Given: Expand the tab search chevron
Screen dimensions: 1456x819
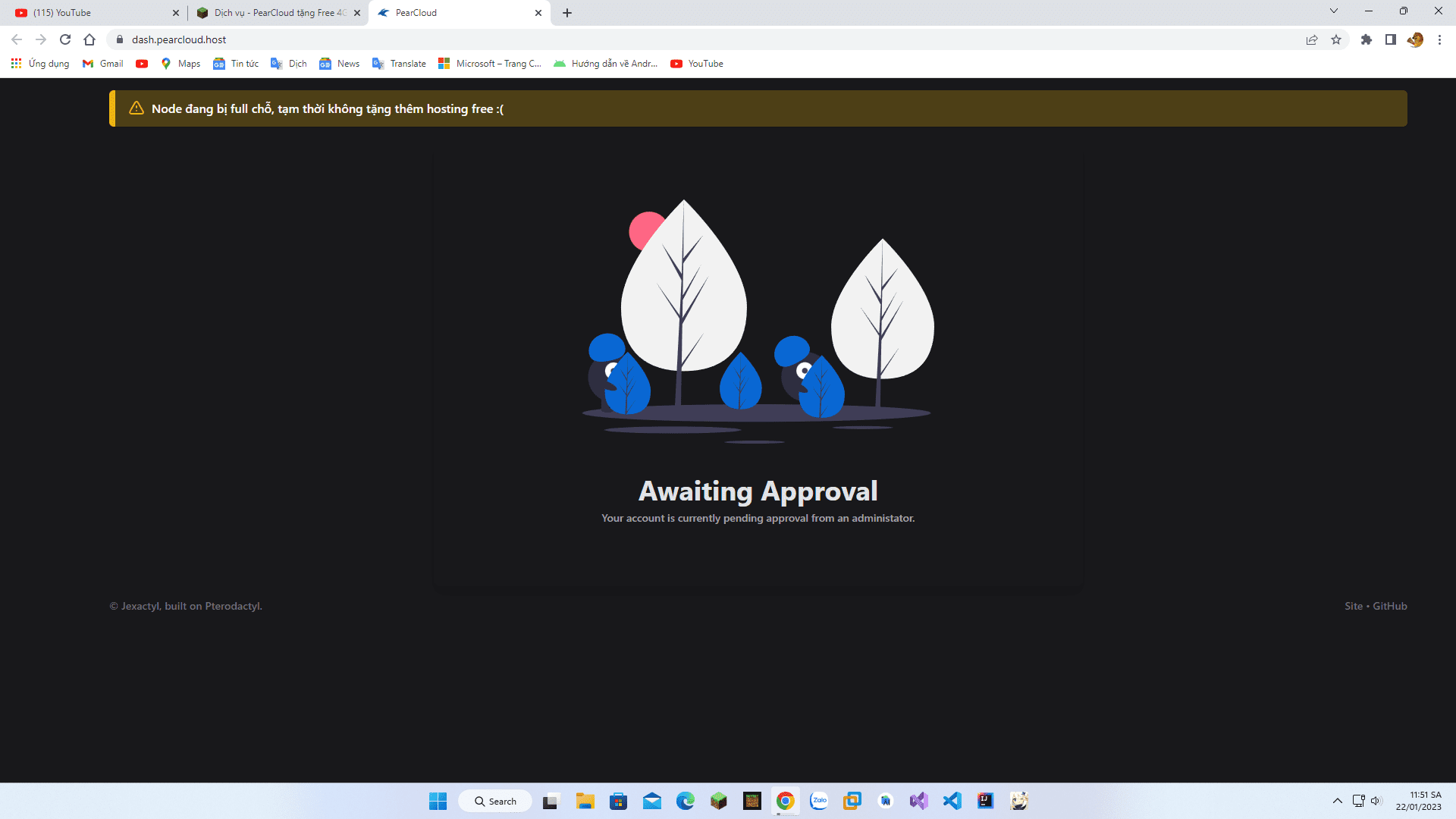Looking at the screenshot, I should click(1334, 11).
